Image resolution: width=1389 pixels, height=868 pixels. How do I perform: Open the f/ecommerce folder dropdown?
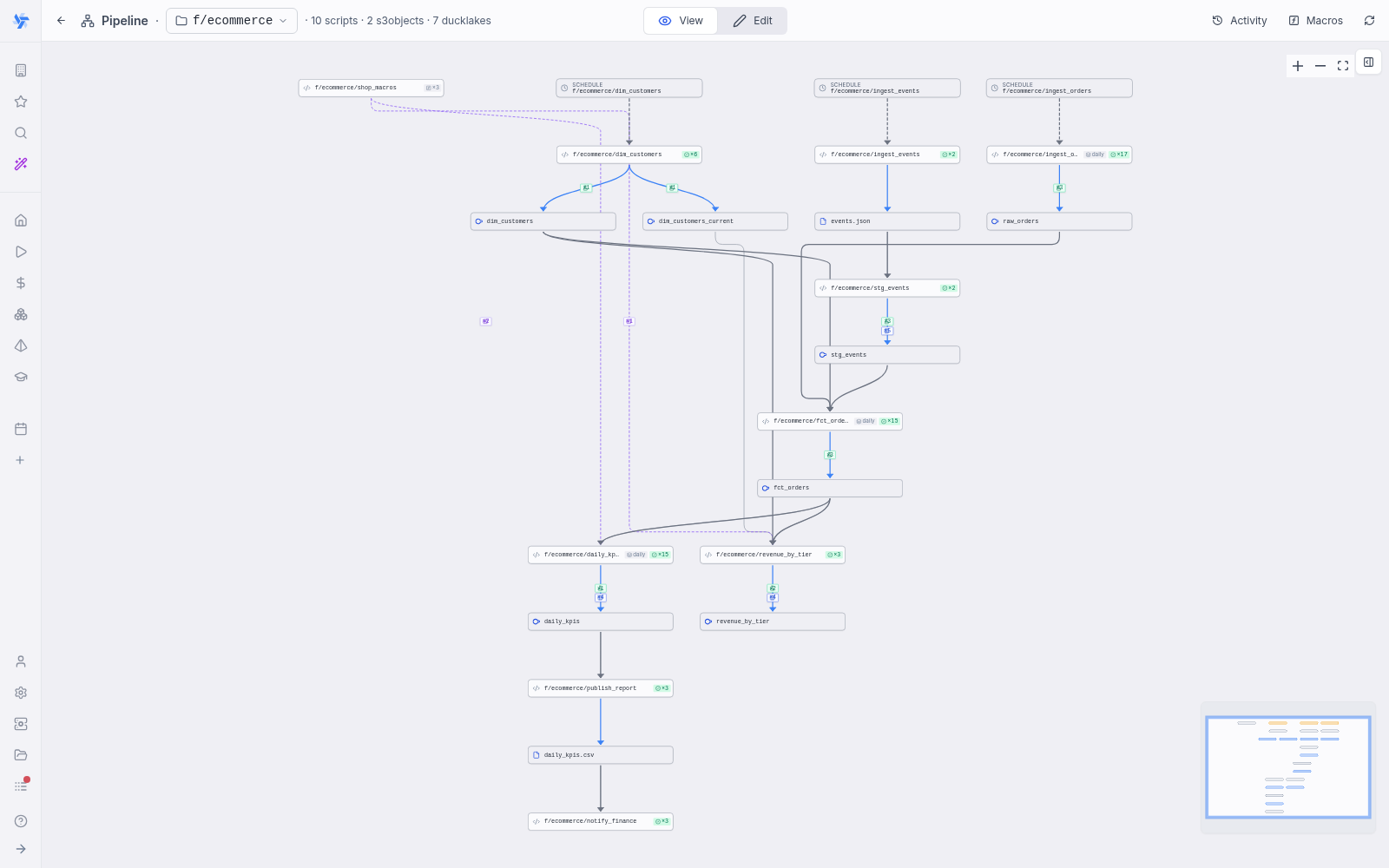(232, 21)
